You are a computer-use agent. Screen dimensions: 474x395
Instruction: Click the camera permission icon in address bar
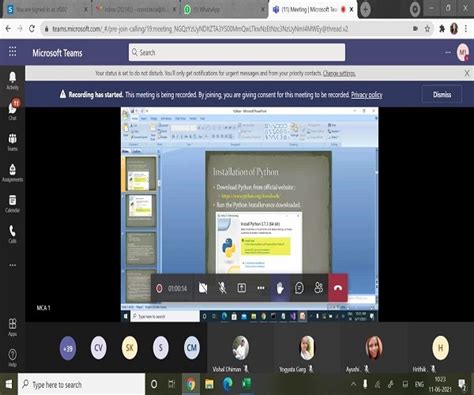tap(415, 29)
